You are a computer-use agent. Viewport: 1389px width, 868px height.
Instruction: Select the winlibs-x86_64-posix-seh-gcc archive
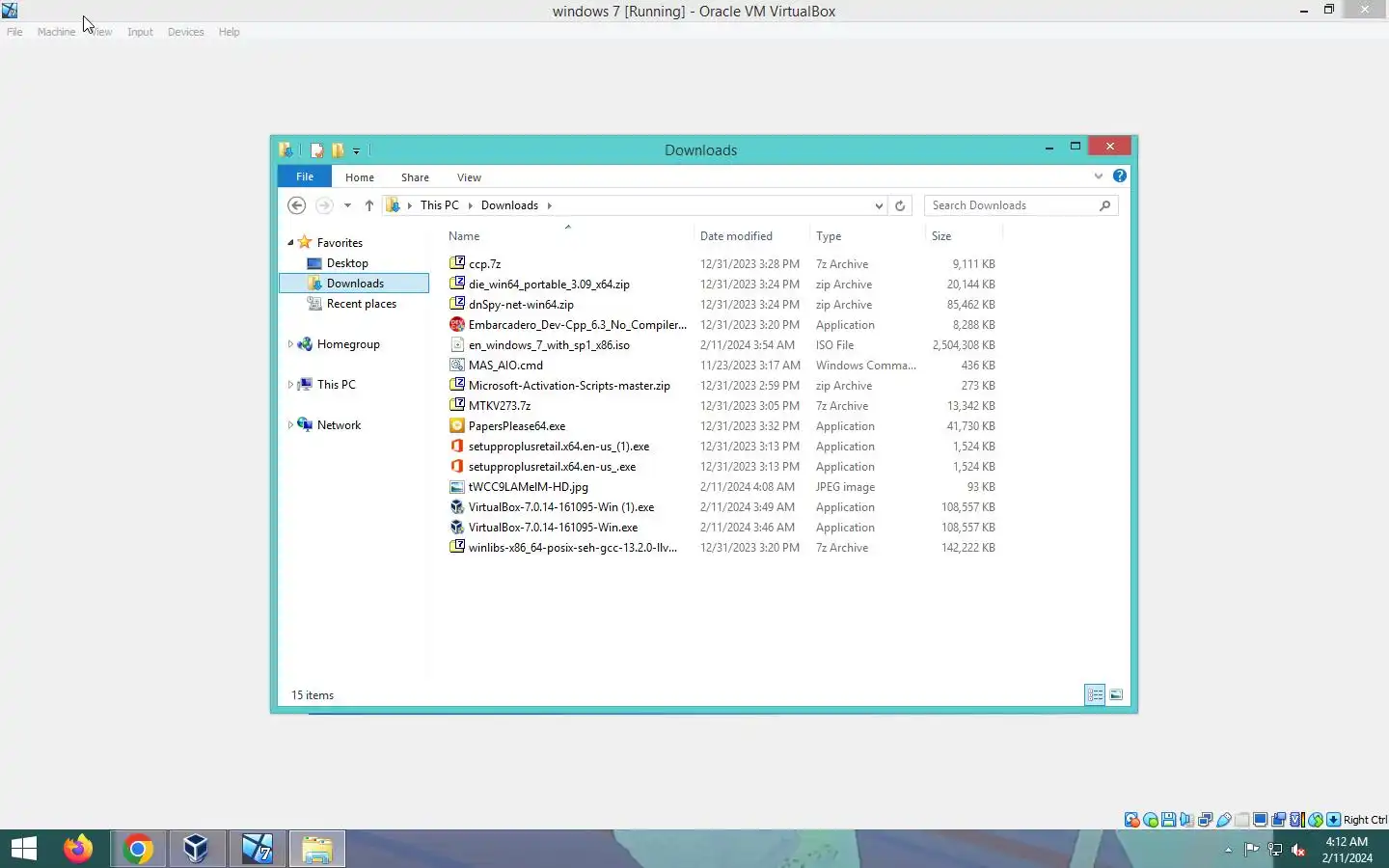tap(572, 548)
